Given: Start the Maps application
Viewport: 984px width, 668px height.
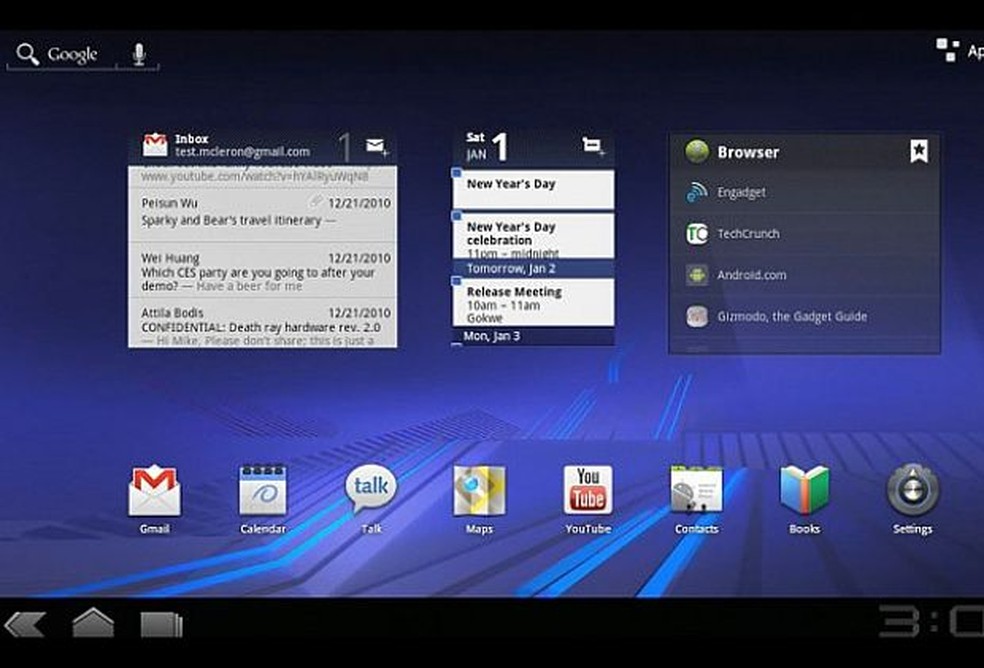Looking at the screenshot, I should pyautogui.click(x=479, y=490).
